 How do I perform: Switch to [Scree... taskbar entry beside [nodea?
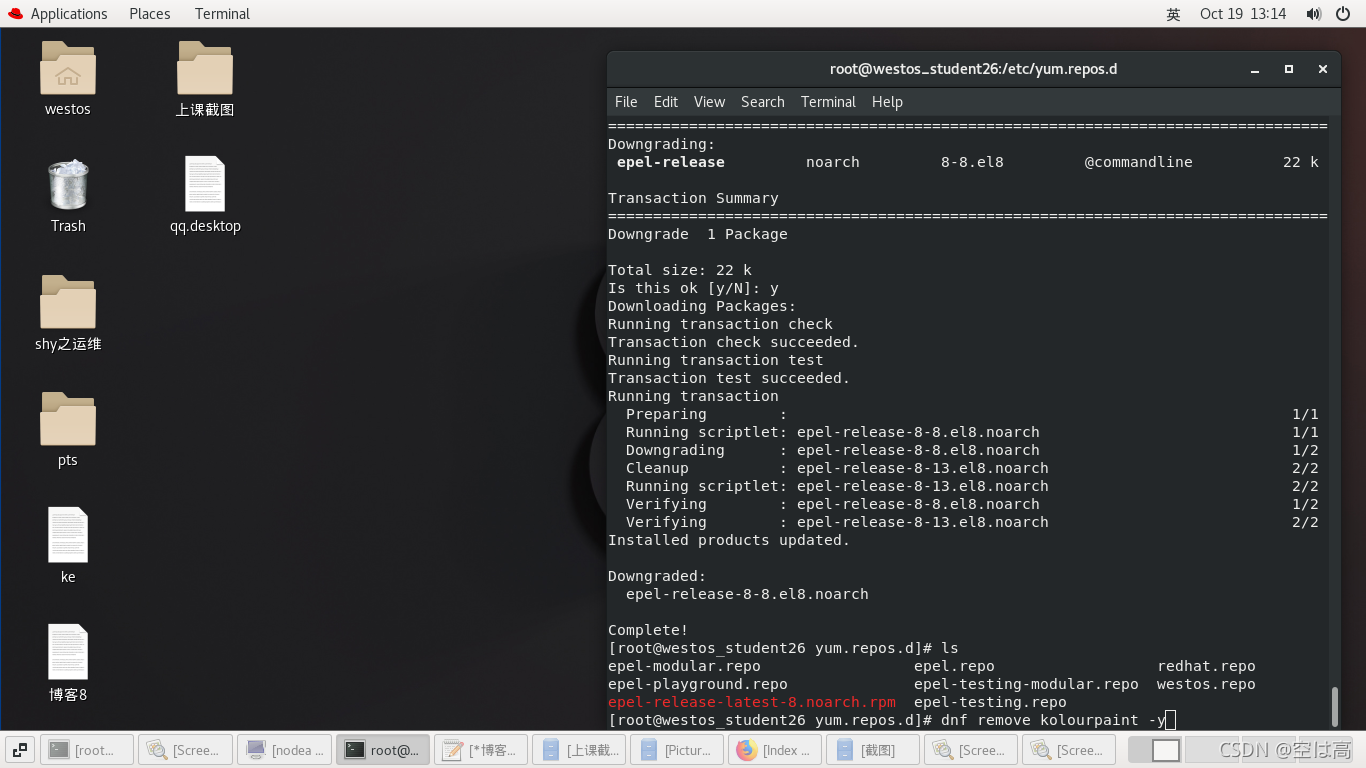click(185, 750)
